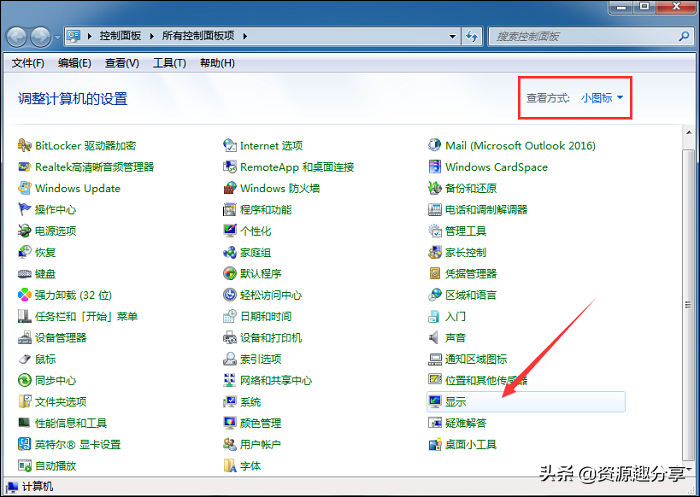Viewport: 700px width, 497px height.
Task: Open the 文件(F) menu
Action: point(28,63)
